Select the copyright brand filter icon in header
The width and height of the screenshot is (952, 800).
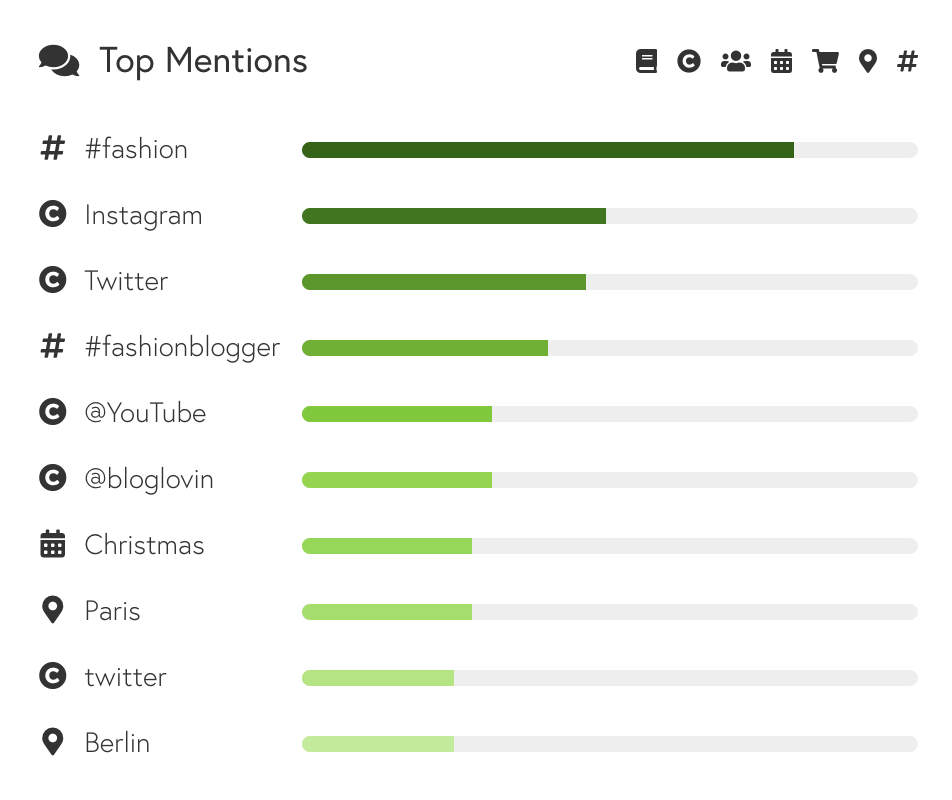click(x=688, y=61)
